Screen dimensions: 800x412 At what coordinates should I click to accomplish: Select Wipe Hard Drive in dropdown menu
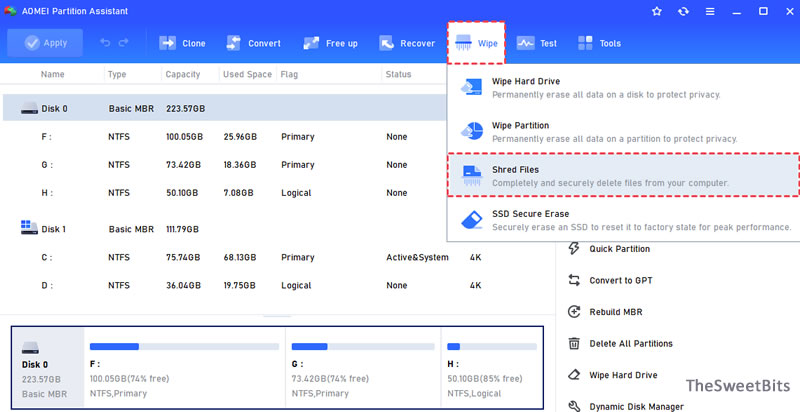pyautogui.click(x=623, y=87)
